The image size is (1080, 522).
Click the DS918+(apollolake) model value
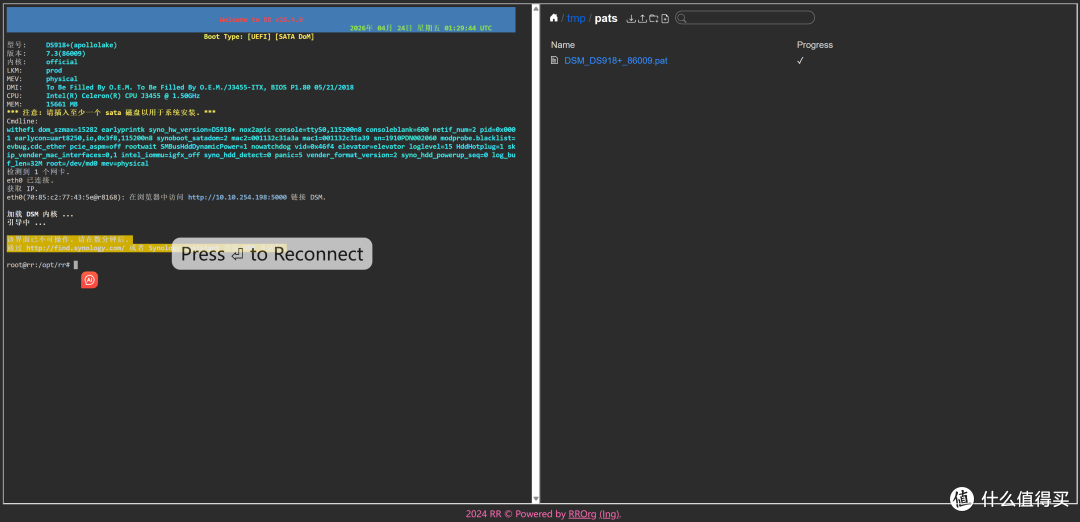pyautogui.click(x=81, y=45)
